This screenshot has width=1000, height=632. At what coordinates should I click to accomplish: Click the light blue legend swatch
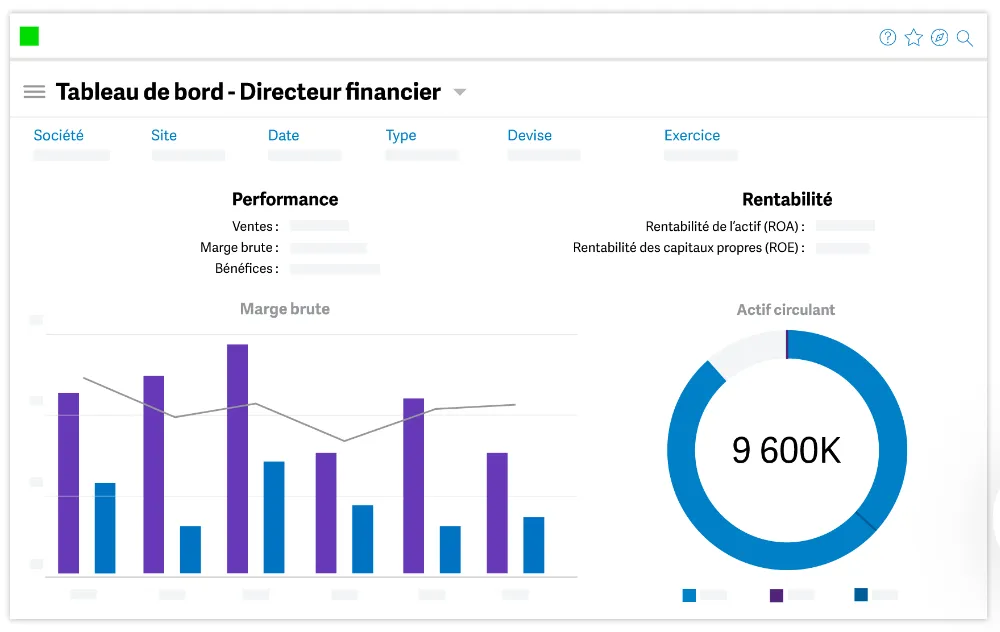click(689, 595)
